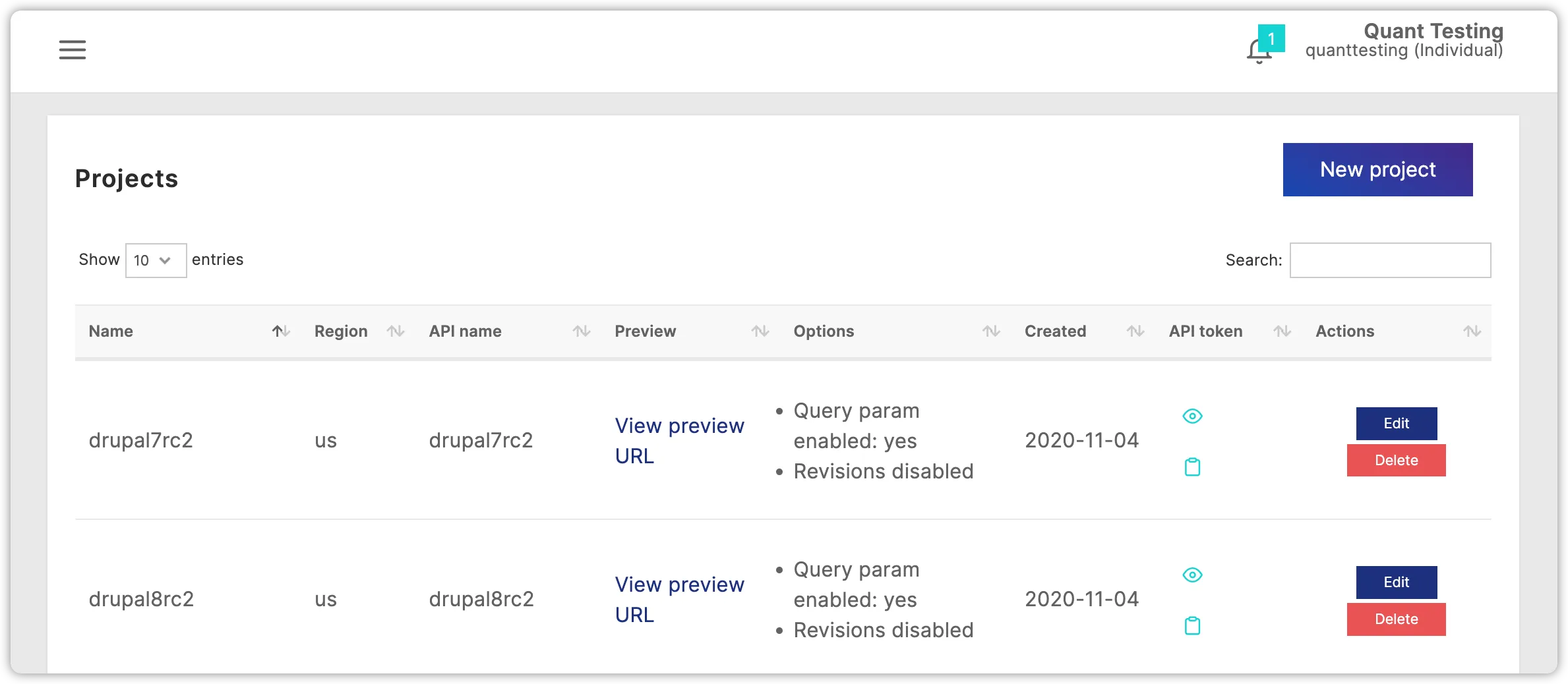Copy drupal8rc2 API token via clipboard icon

coord(1192,626)
